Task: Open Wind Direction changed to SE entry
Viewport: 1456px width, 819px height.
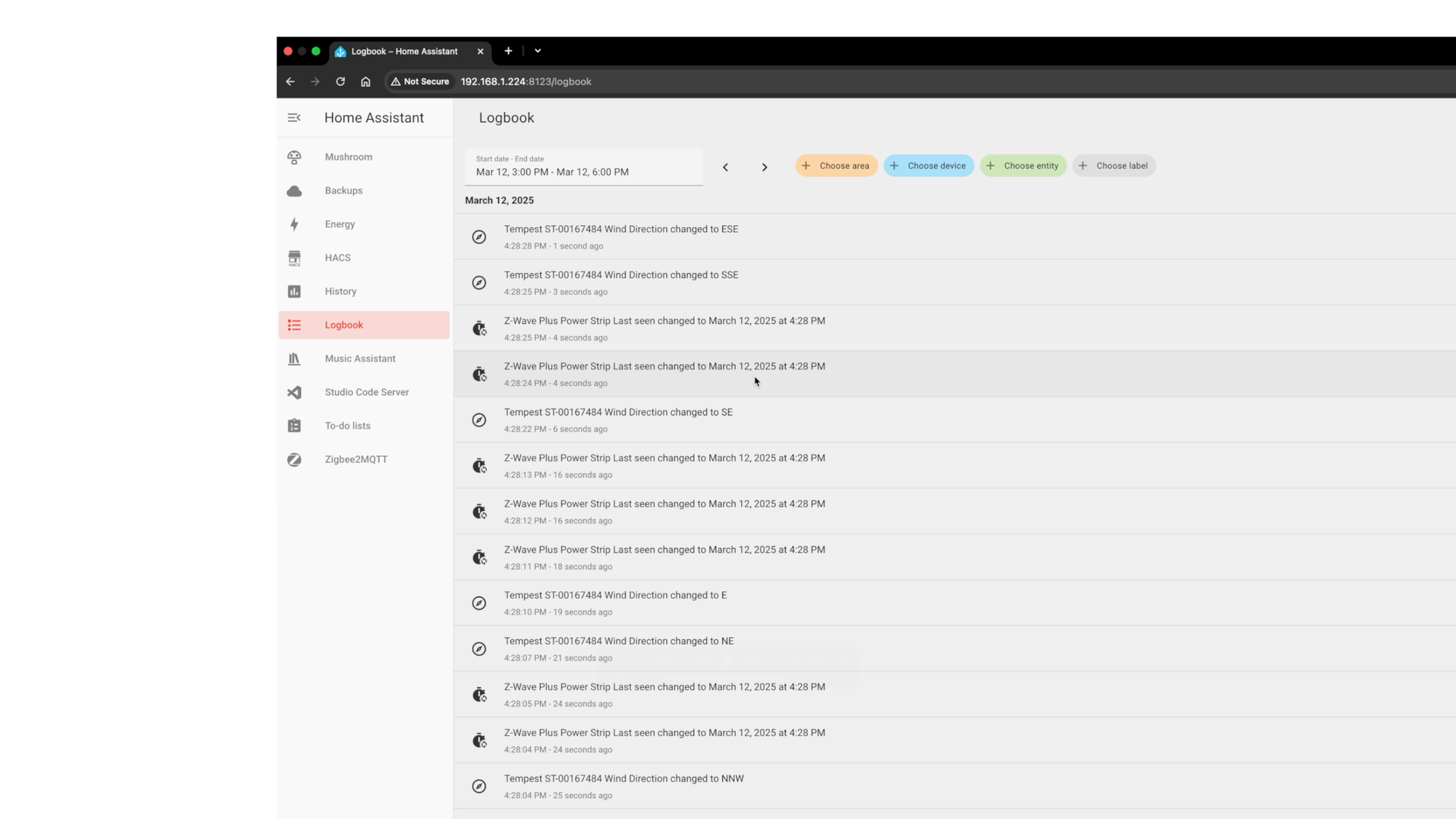Action: (954, 420)
